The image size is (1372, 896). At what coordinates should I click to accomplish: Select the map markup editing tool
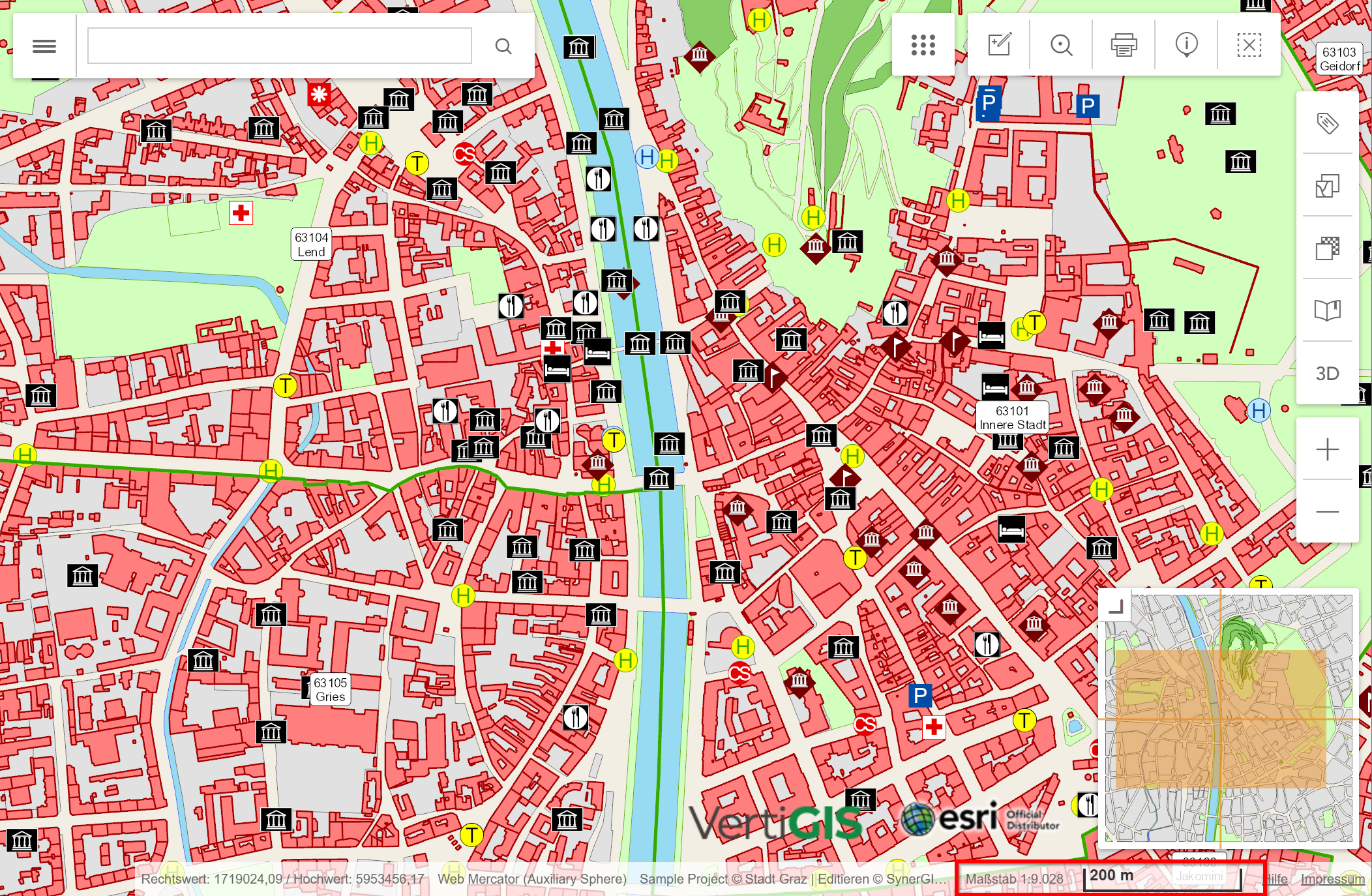pos(999,44)
